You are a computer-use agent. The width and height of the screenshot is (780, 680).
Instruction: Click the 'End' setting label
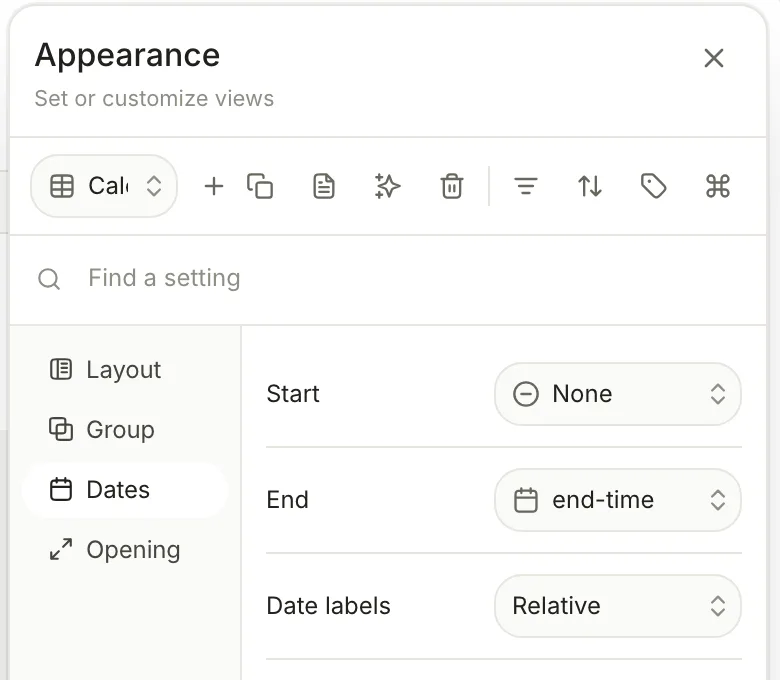point(288,500)
